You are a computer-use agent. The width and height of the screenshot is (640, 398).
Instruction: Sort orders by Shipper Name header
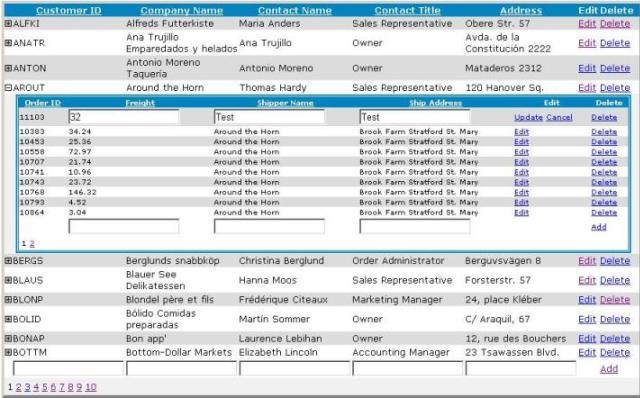(285, 103)
